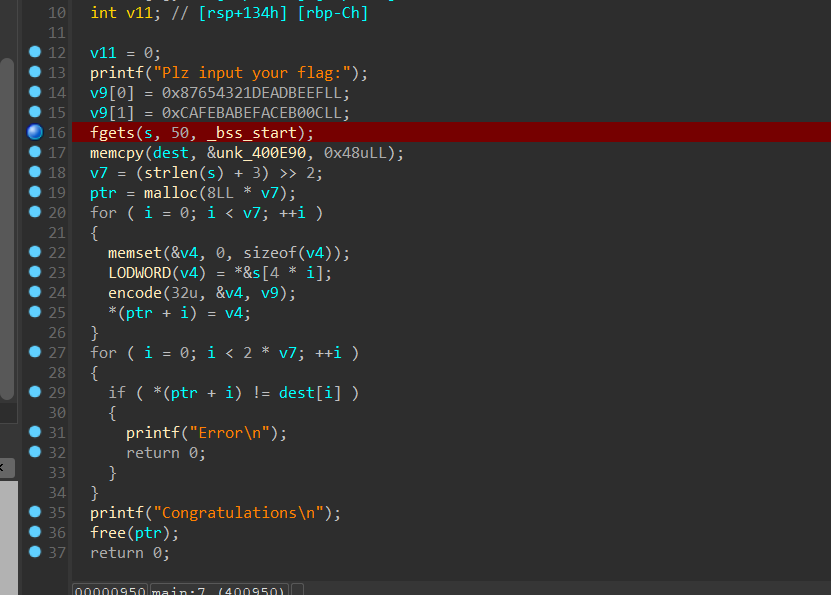Click the main:7 (400950) location field
This screenshot has height=595, width=831.
point(219,590)
